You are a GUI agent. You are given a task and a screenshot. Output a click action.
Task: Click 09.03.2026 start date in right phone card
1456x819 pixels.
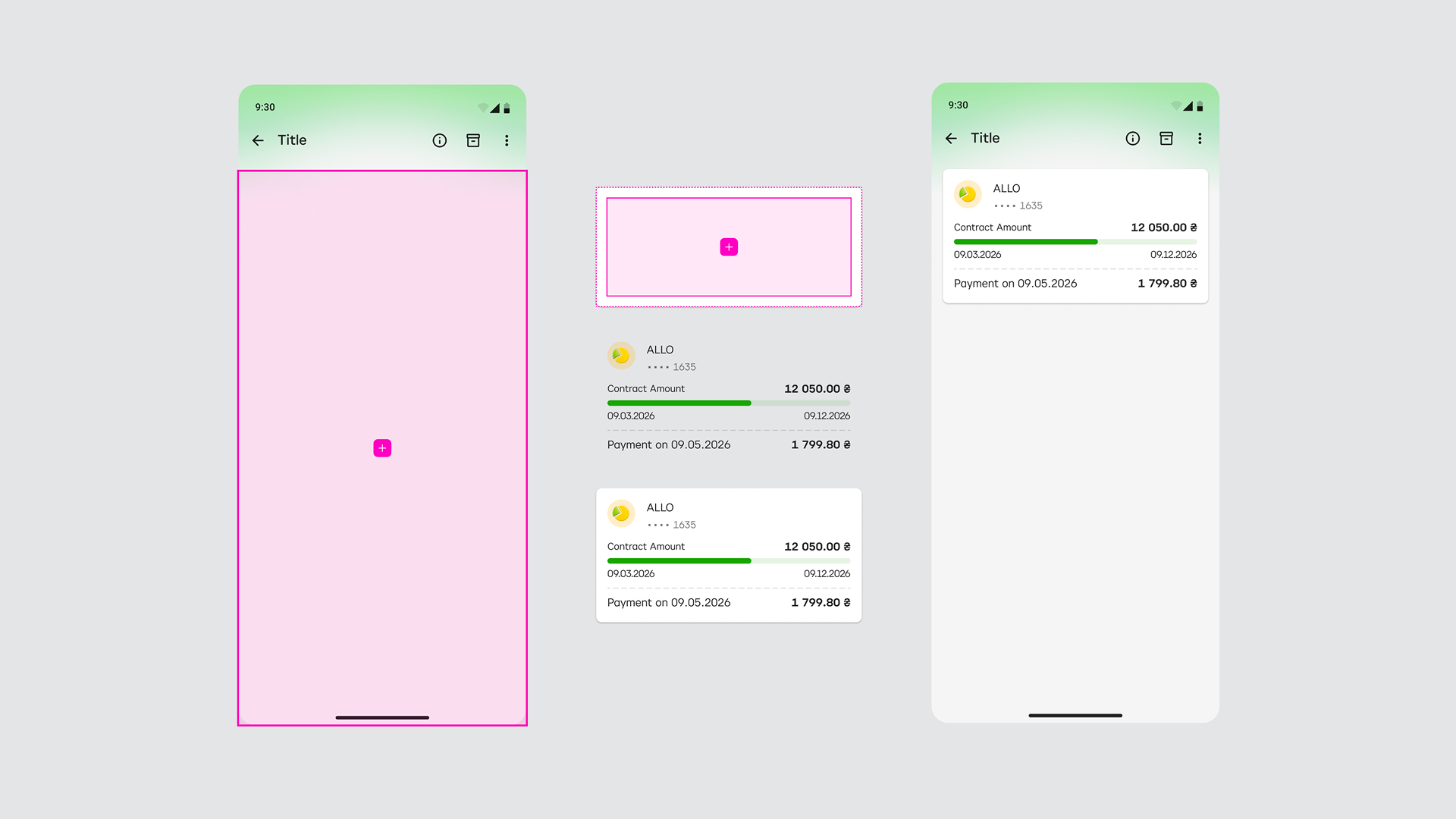(x=977, y=255)
